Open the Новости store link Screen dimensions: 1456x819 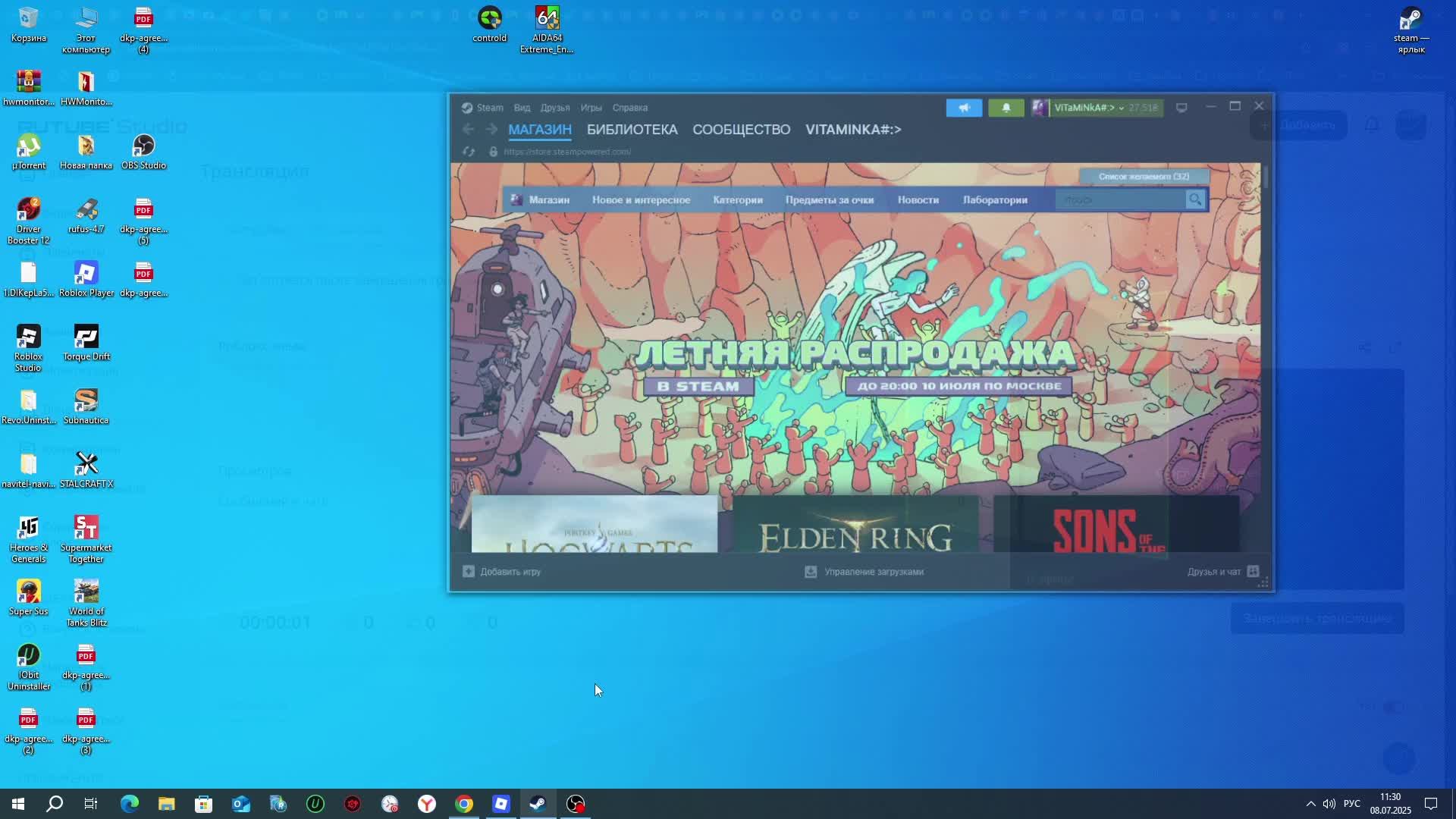pos(918,200)
